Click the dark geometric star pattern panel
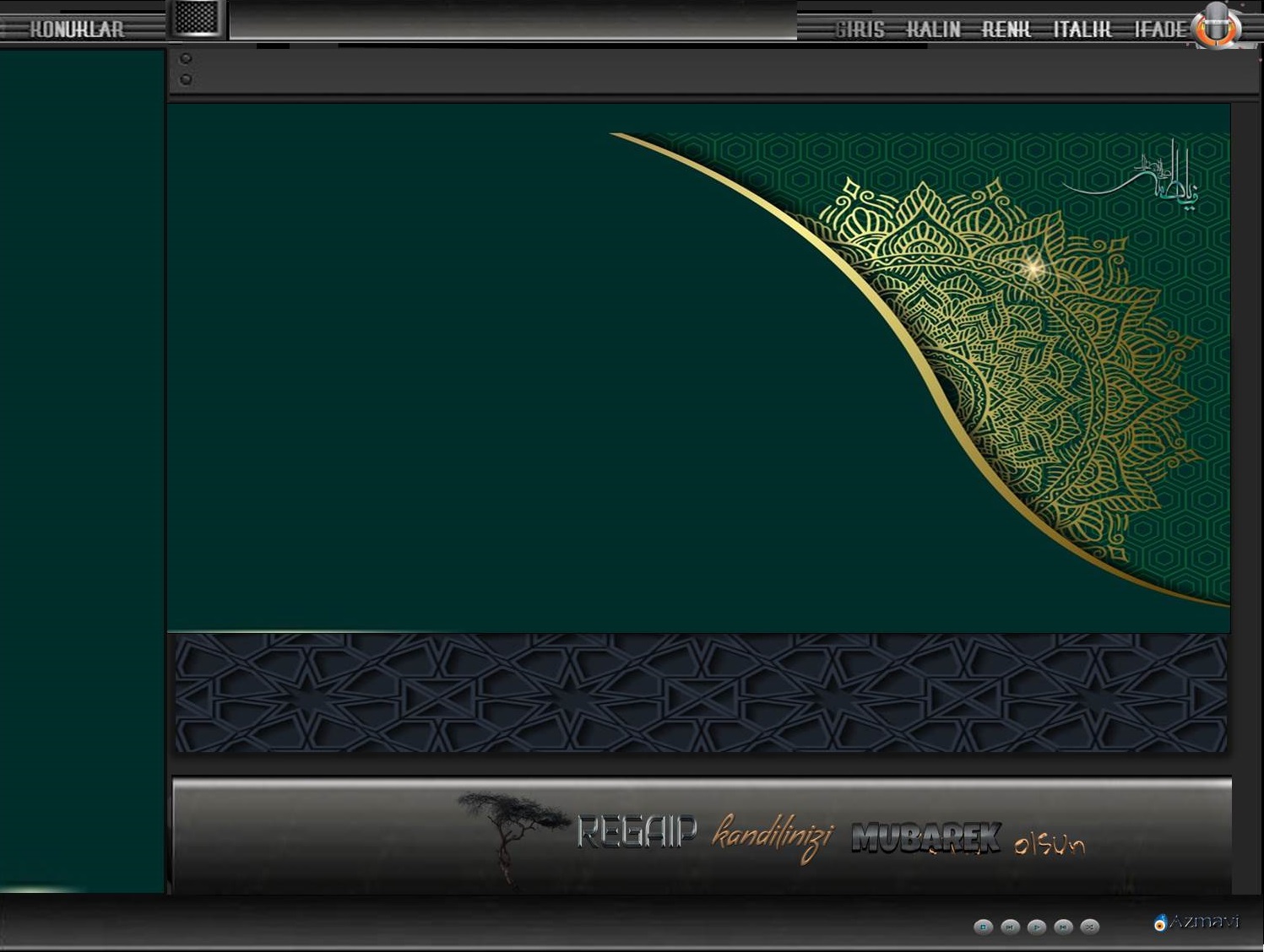This screenshot has height=952, width=1264. pos(701,693)
